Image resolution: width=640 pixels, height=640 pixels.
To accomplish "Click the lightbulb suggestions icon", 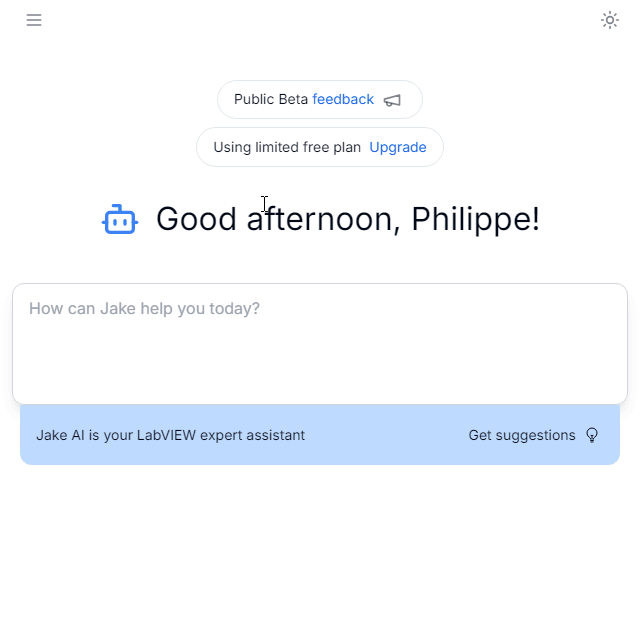I will coord(592,435).
